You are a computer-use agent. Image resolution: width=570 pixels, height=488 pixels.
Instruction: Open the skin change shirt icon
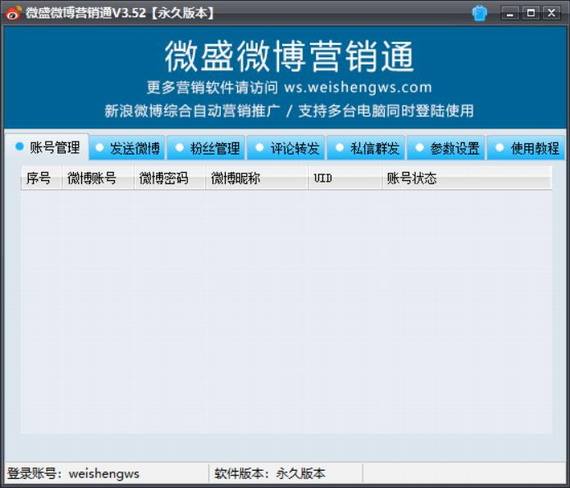pyautogui.click(x=479, y=13)
